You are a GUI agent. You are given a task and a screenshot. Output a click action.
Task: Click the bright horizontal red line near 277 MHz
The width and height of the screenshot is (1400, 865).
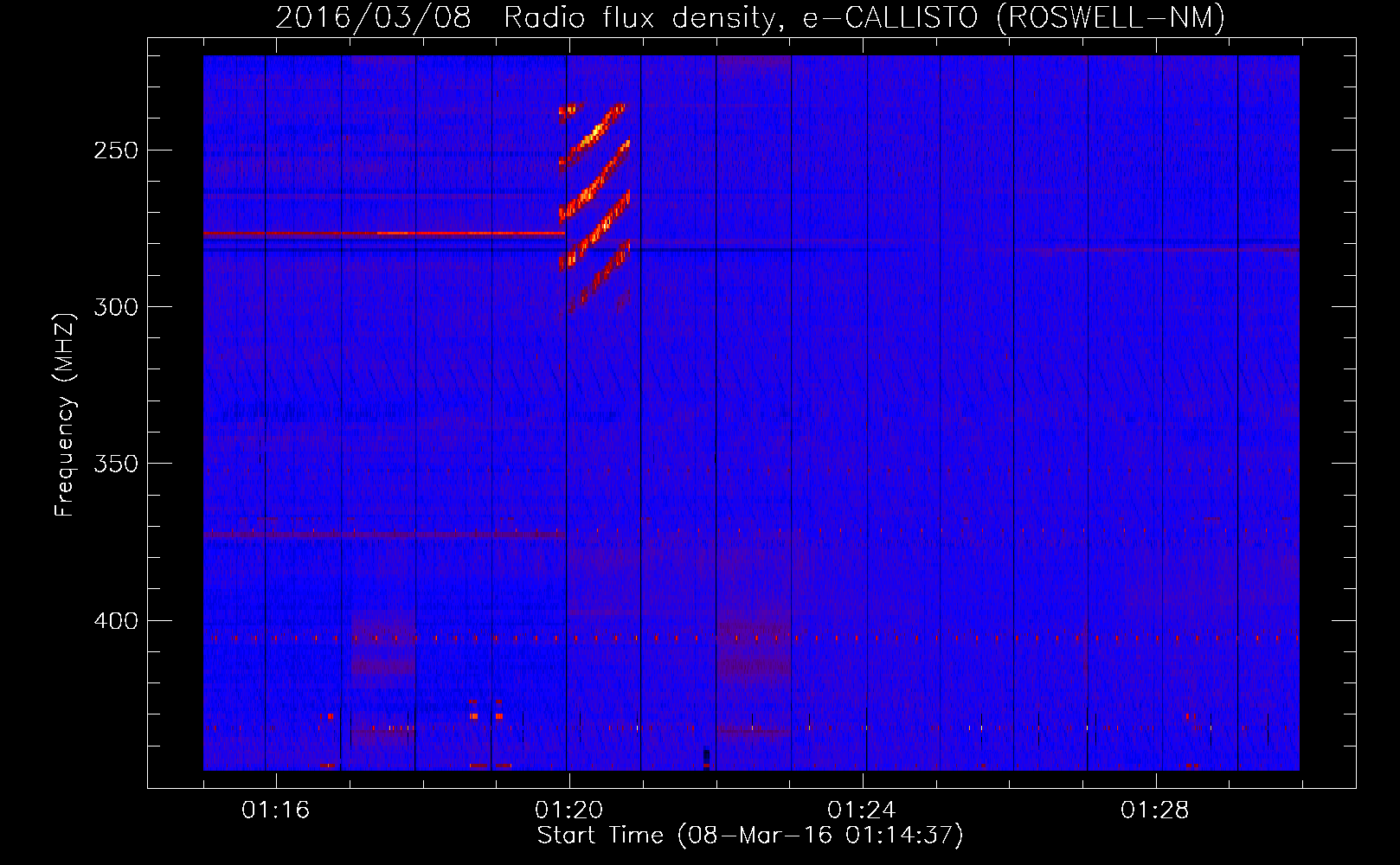pyautogui.click(x=384, y=234)
